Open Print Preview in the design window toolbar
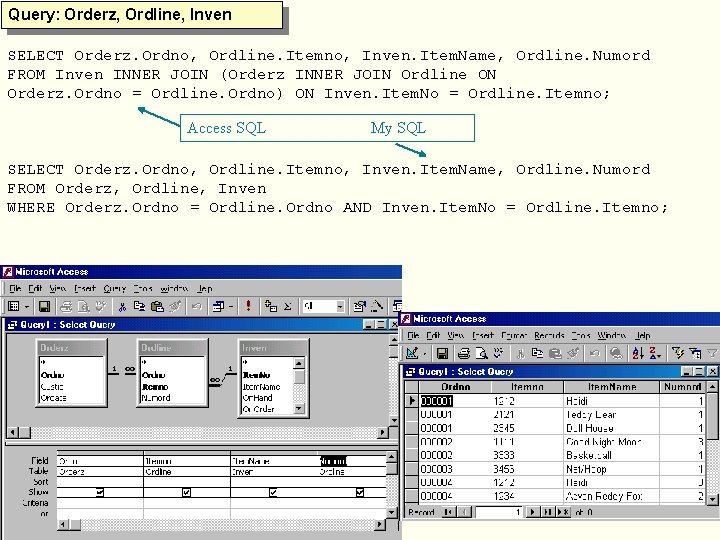Image resolution: width=720 pixels, height=540 pixels. point(84,306)
